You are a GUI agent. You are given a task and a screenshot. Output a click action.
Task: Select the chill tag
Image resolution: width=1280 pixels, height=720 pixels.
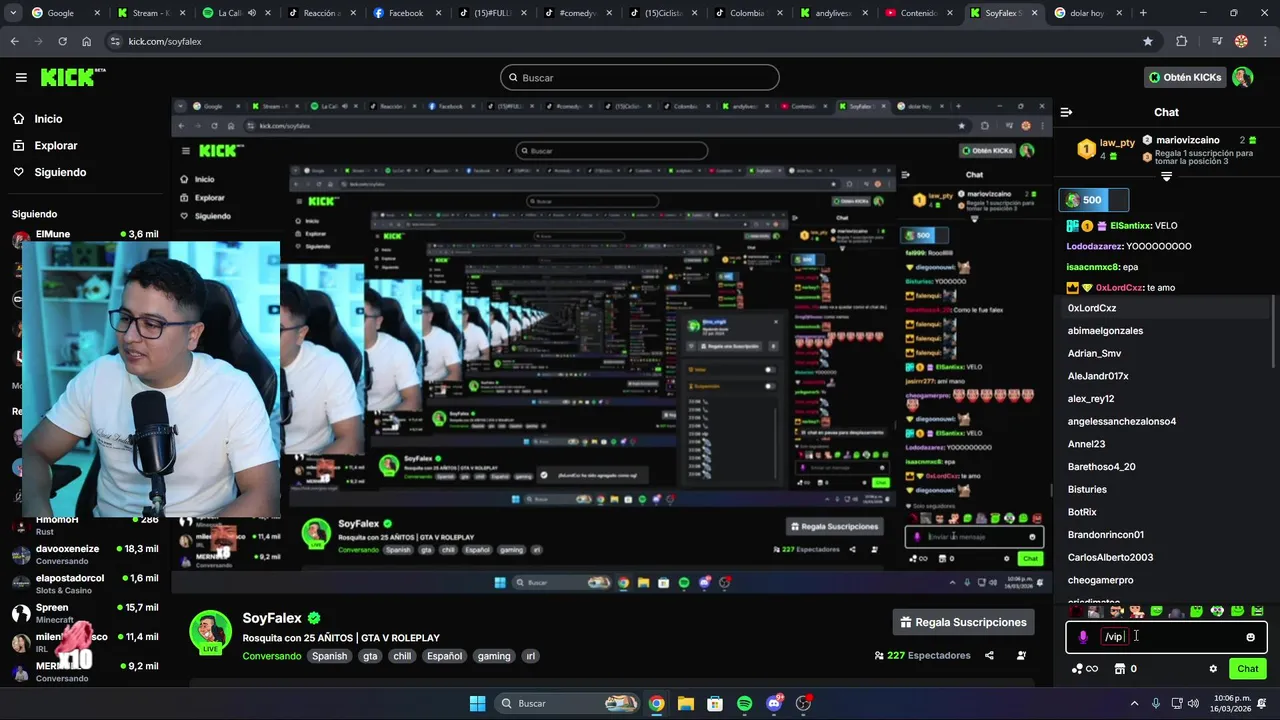402,656
